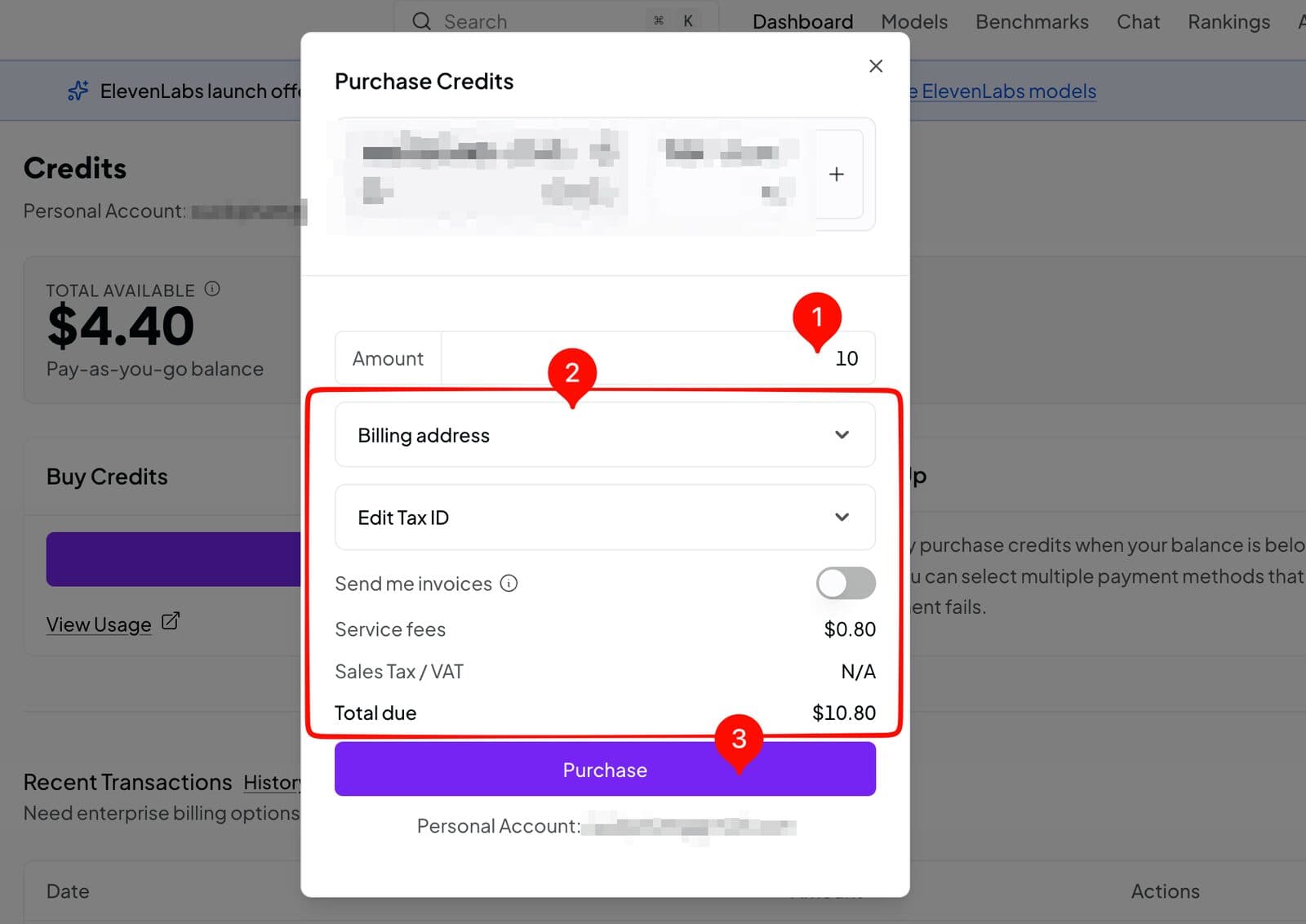This screenshot has width=1306, height=924.
Task: Click the purple Buy Credits button
Action: [173, 559]
